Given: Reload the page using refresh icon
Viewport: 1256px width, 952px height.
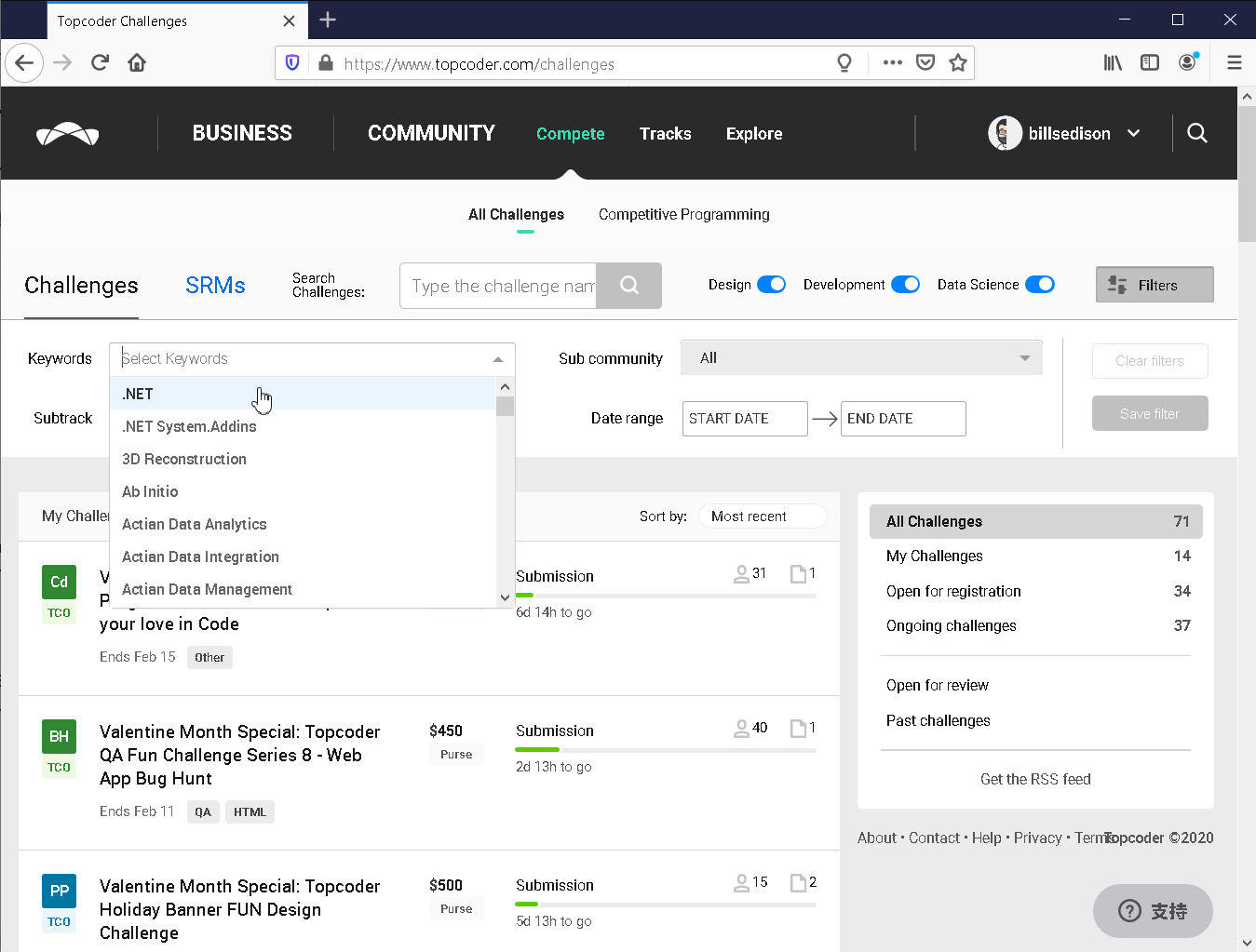Looking at the screenshot, I should point(100,63).
